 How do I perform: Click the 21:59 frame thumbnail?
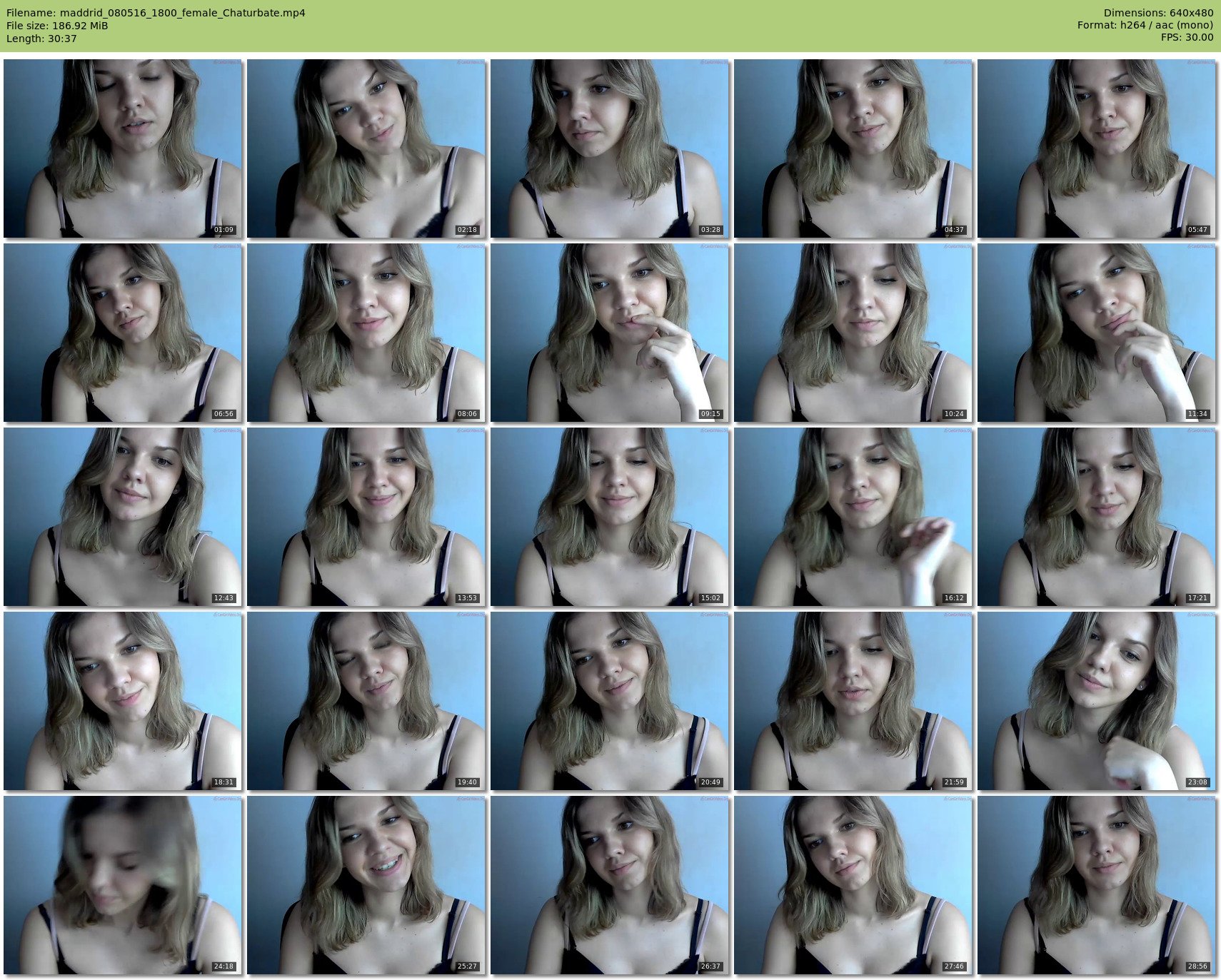coord(853,701)
